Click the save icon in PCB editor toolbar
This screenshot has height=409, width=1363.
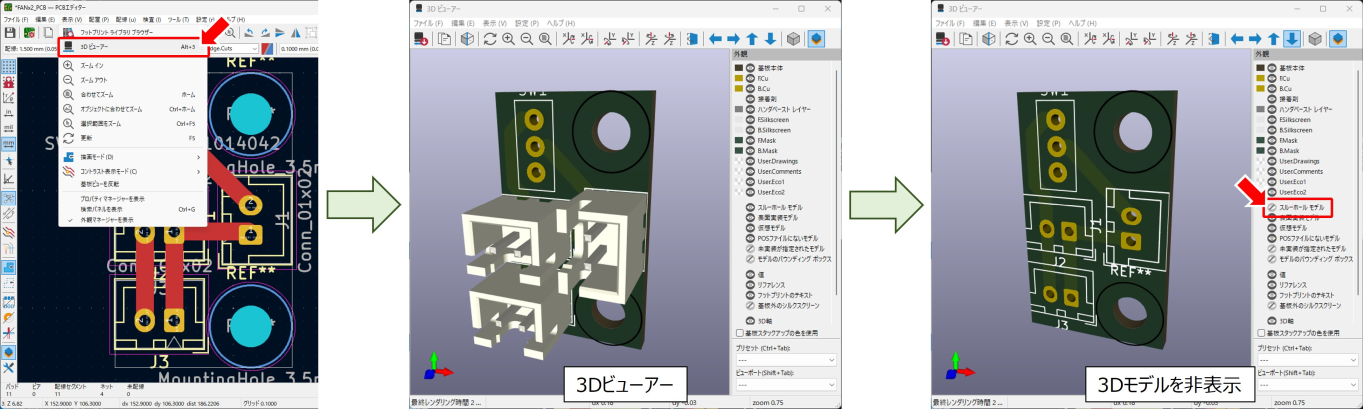tap(11, 33)
